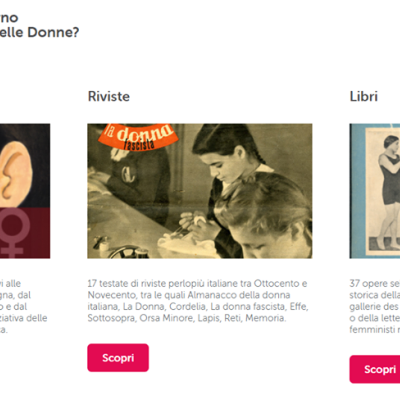The image size is (400, 400).
Task: Click the emblem badge on the dark sleeve
Action: [128, 174]
